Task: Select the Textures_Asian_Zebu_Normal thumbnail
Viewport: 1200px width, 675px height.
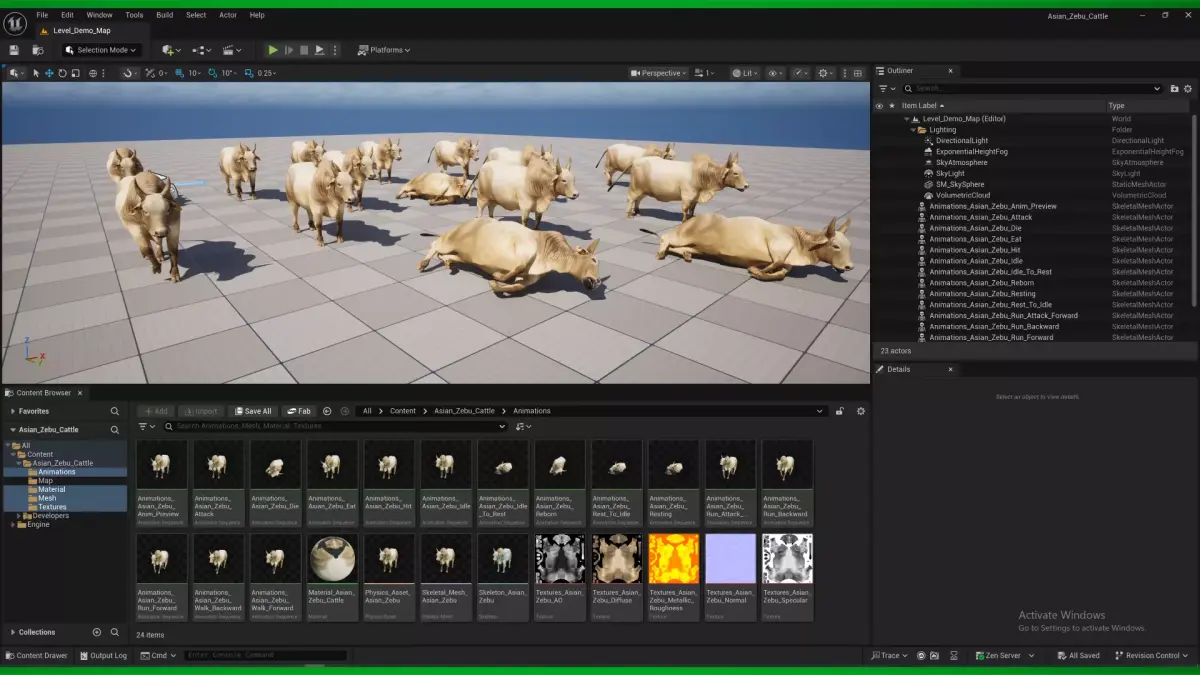Action: point(730,559)
